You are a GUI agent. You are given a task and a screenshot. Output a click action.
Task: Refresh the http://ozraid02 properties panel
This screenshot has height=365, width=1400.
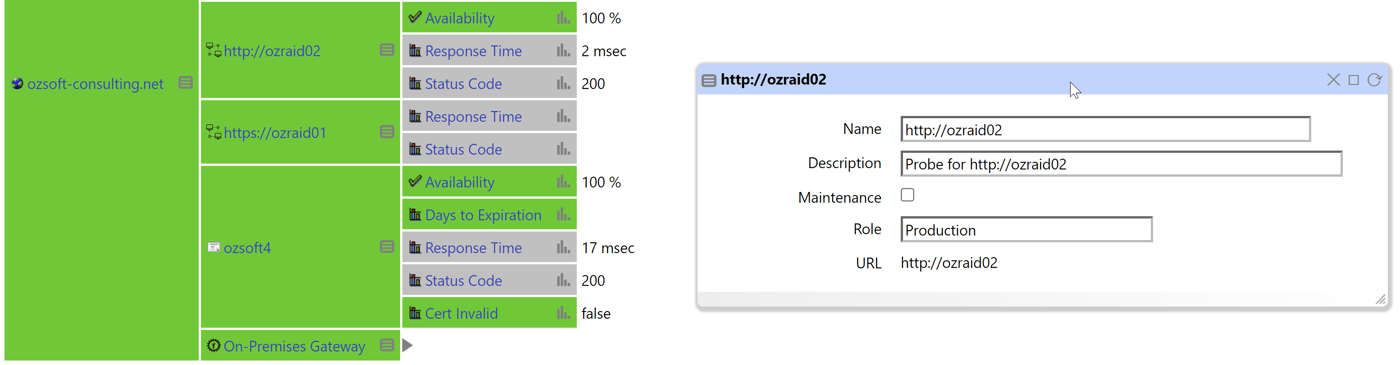(x=1375, y=79)
